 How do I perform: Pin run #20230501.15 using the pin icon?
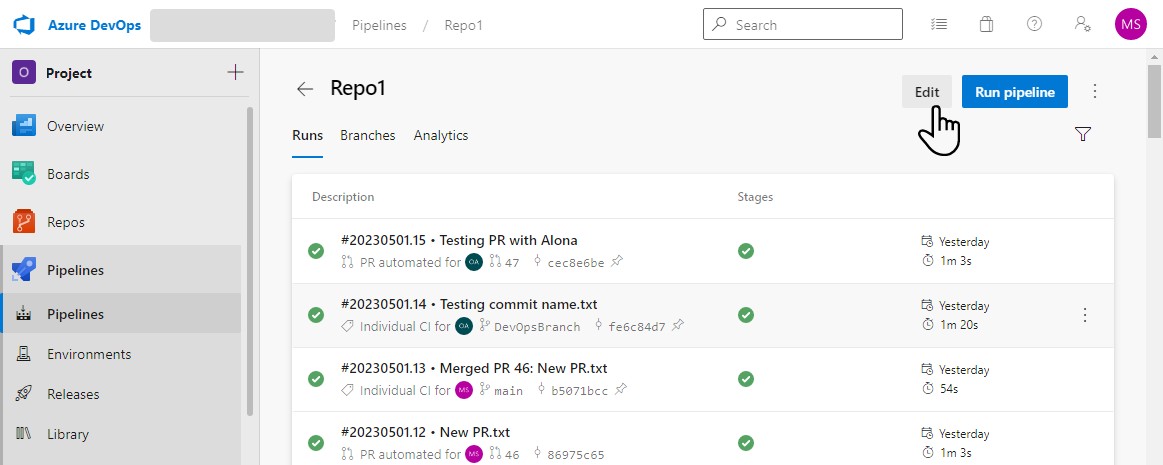pos(617,262)
